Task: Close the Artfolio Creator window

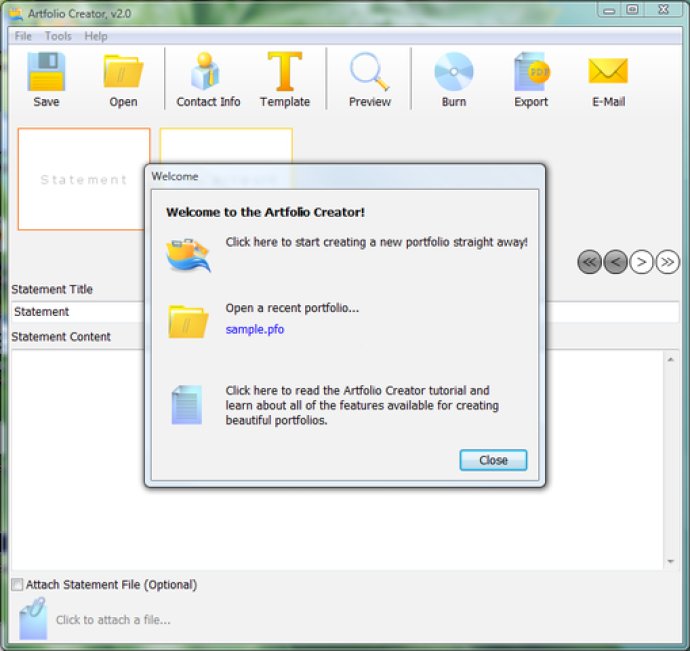Action: point(663,10)
